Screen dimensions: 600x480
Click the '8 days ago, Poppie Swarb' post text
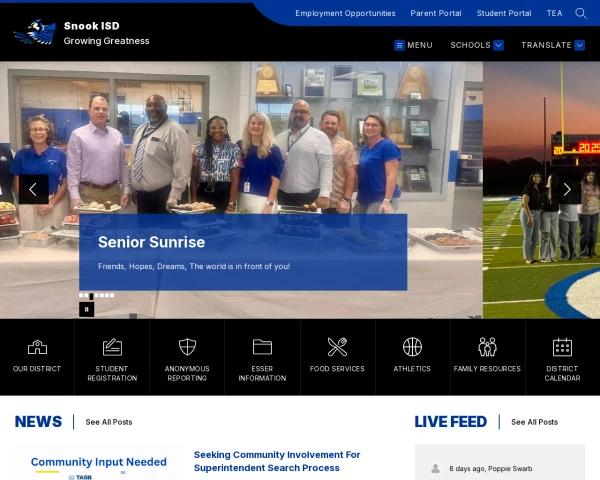pyautogui.click(x=491, y=469)
